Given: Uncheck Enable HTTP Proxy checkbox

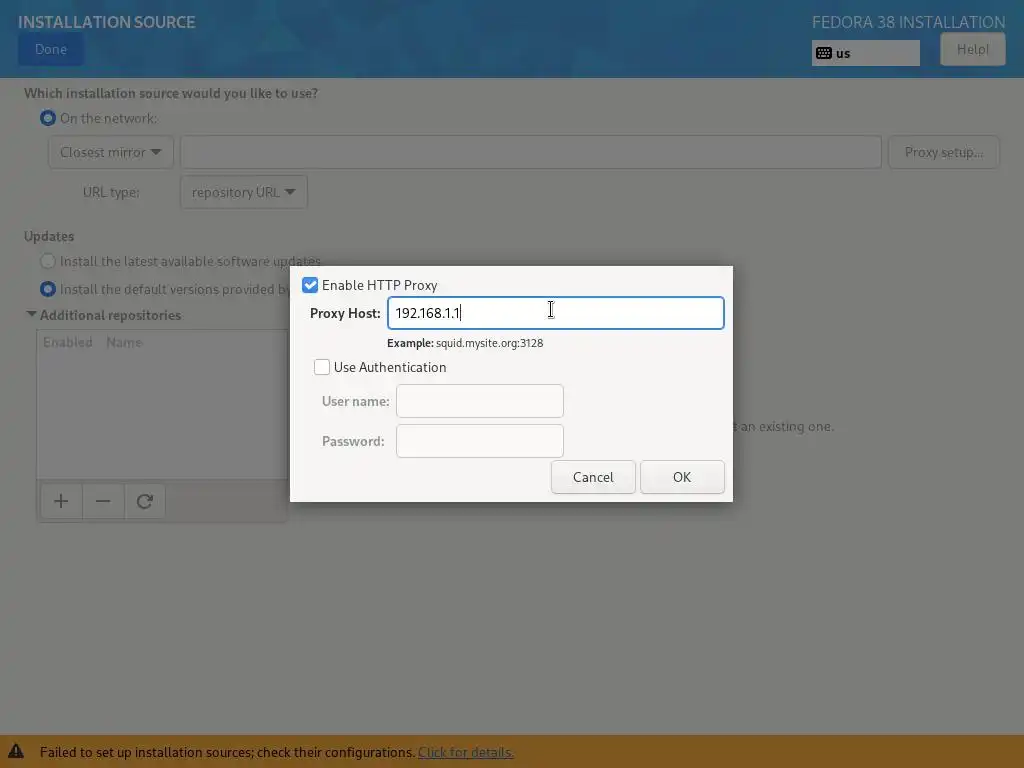Looking at the screenshot, I should (x=310, y=285).
